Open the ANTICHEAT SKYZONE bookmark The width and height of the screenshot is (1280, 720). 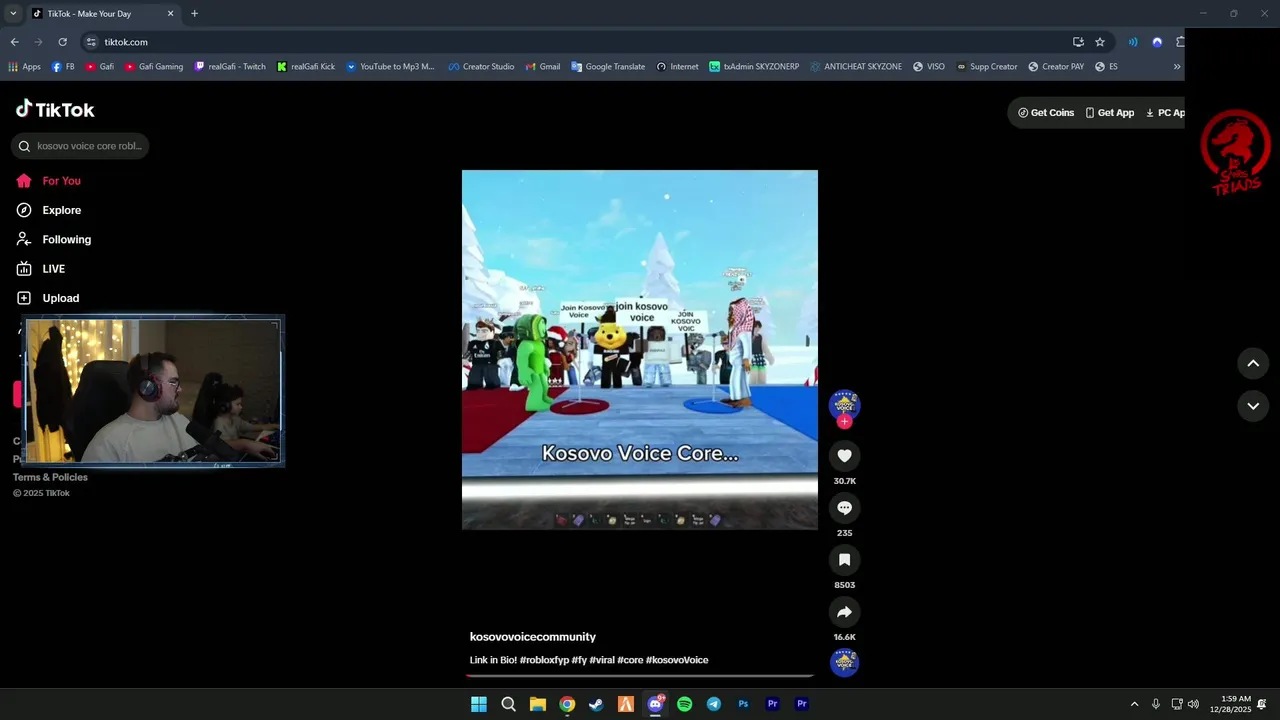[855, 67]
